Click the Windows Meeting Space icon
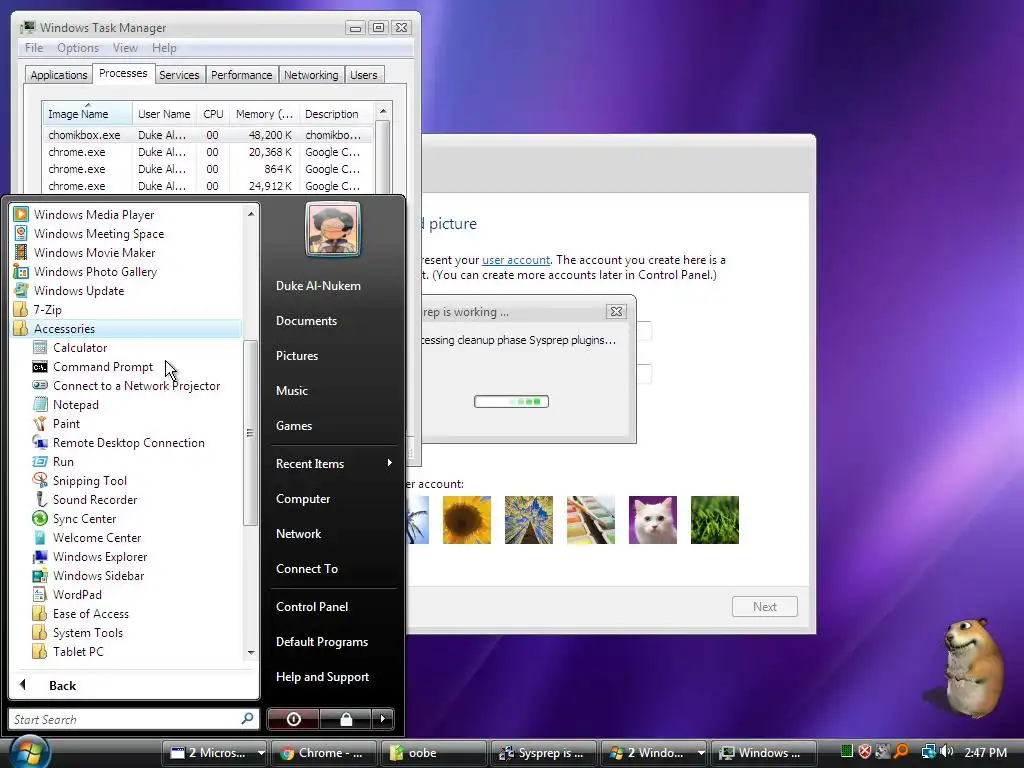The image size is (1024, 768). click(x=21, y=233)
